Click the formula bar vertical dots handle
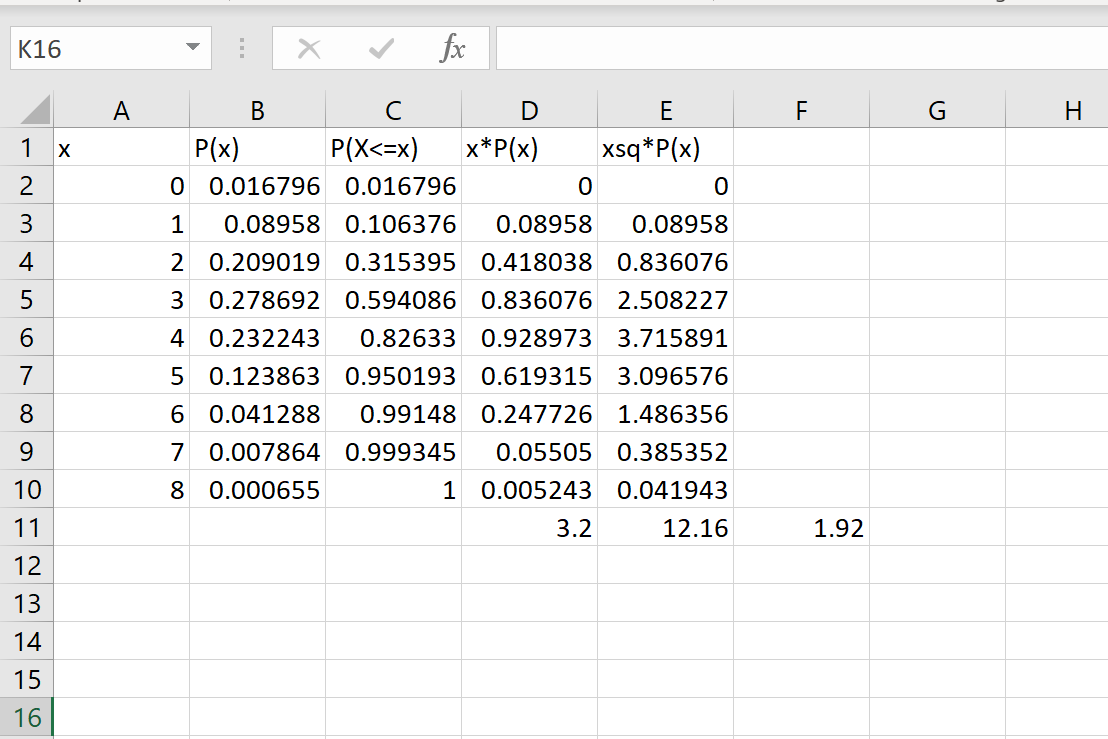 pyautogui.click(x=242, y=48)
